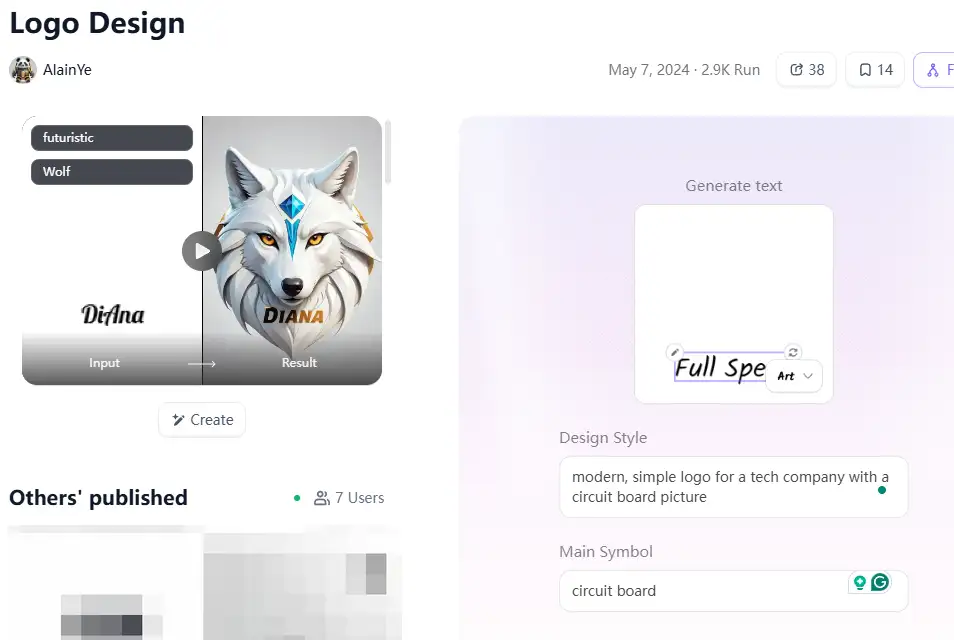Viewport: 954px width, 640px height.
Task: Play the Diana wolf logo preview video
Action: pos(201,251)
